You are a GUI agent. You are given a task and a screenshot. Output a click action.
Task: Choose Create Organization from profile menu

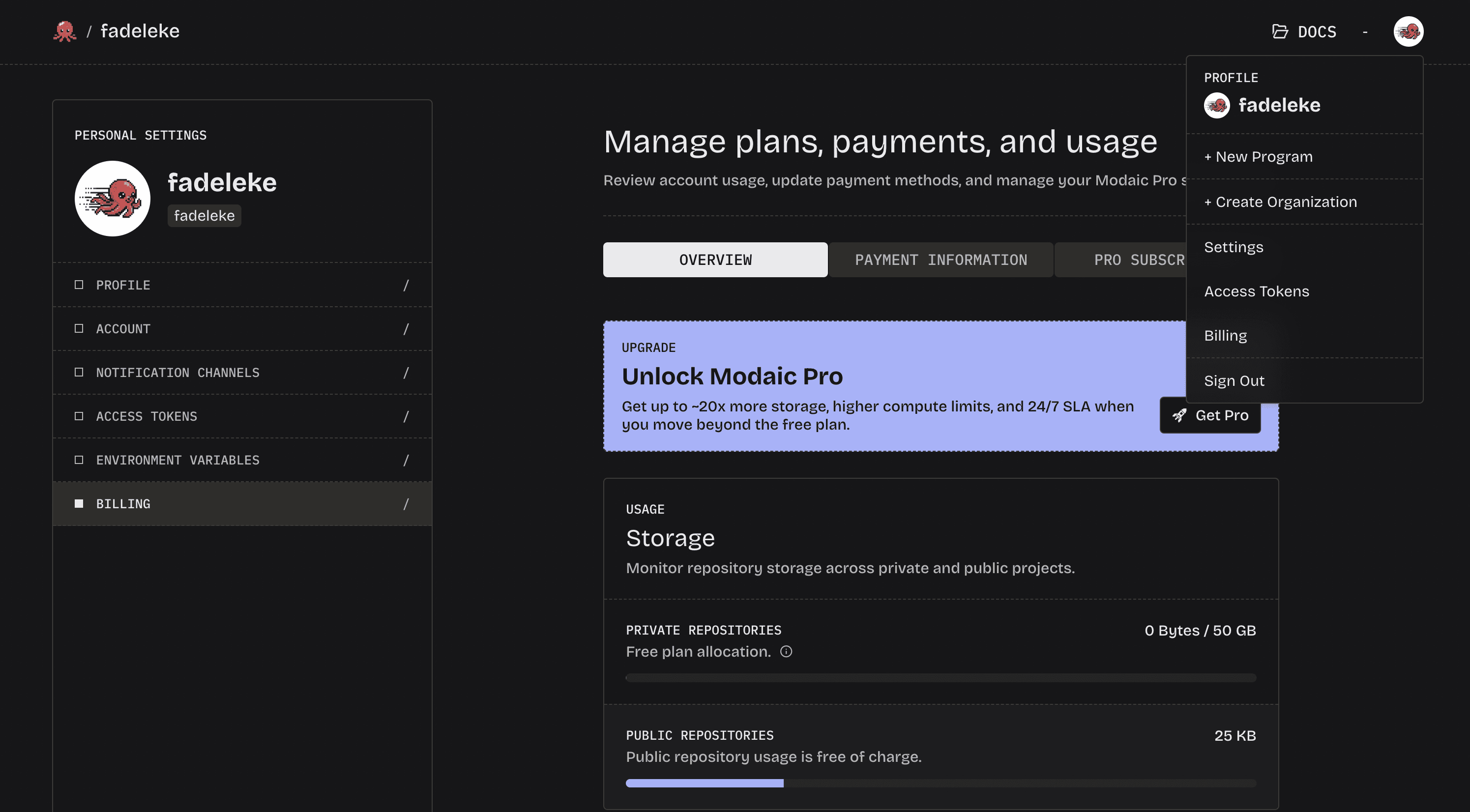click(1304, 202)
